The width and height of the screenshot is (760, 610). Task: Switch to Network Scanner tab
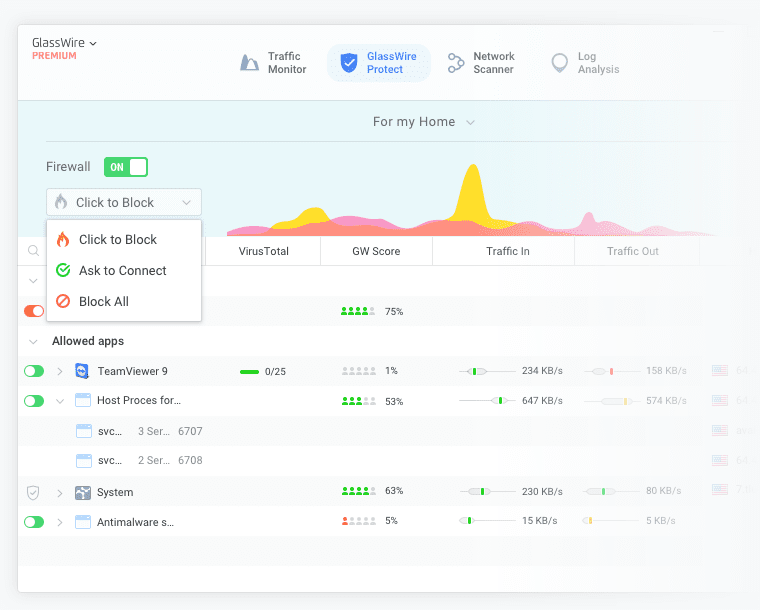[x=481, y=63]
